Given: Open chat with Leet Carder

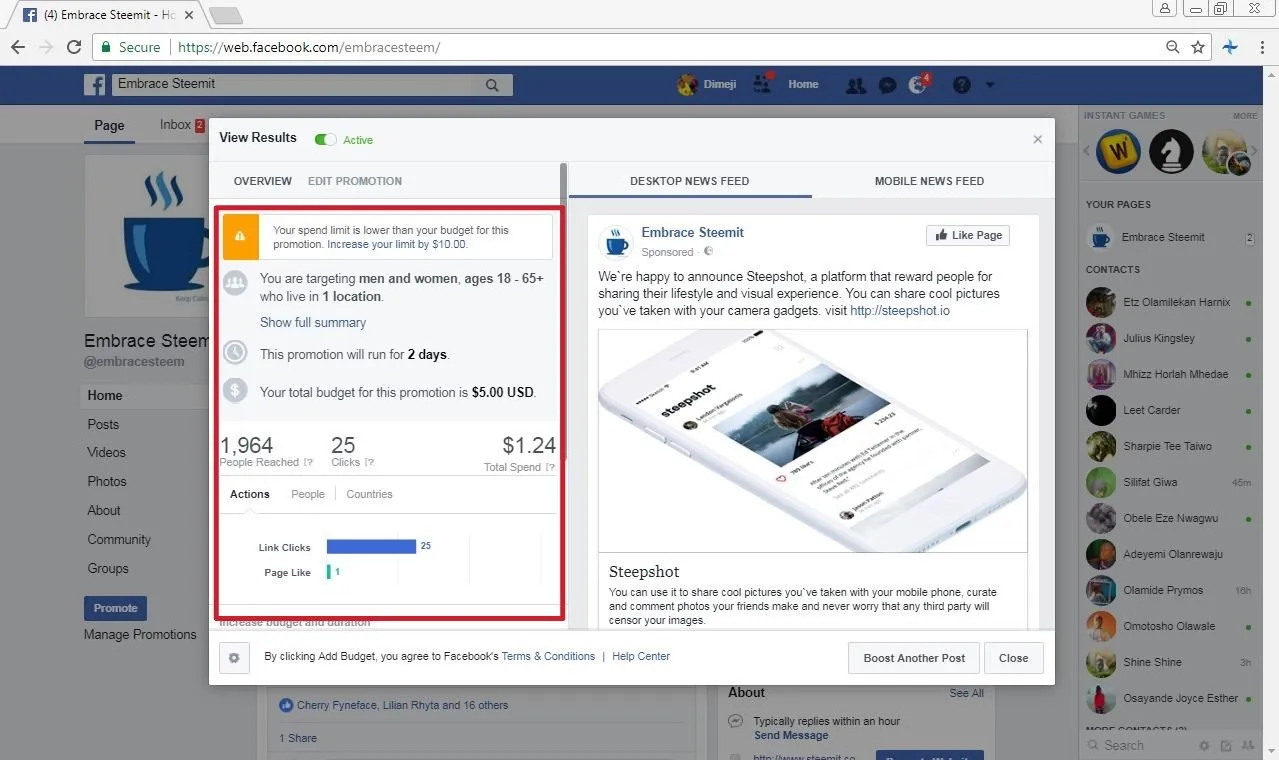Looking at the screenshot, I should 1171,410.
